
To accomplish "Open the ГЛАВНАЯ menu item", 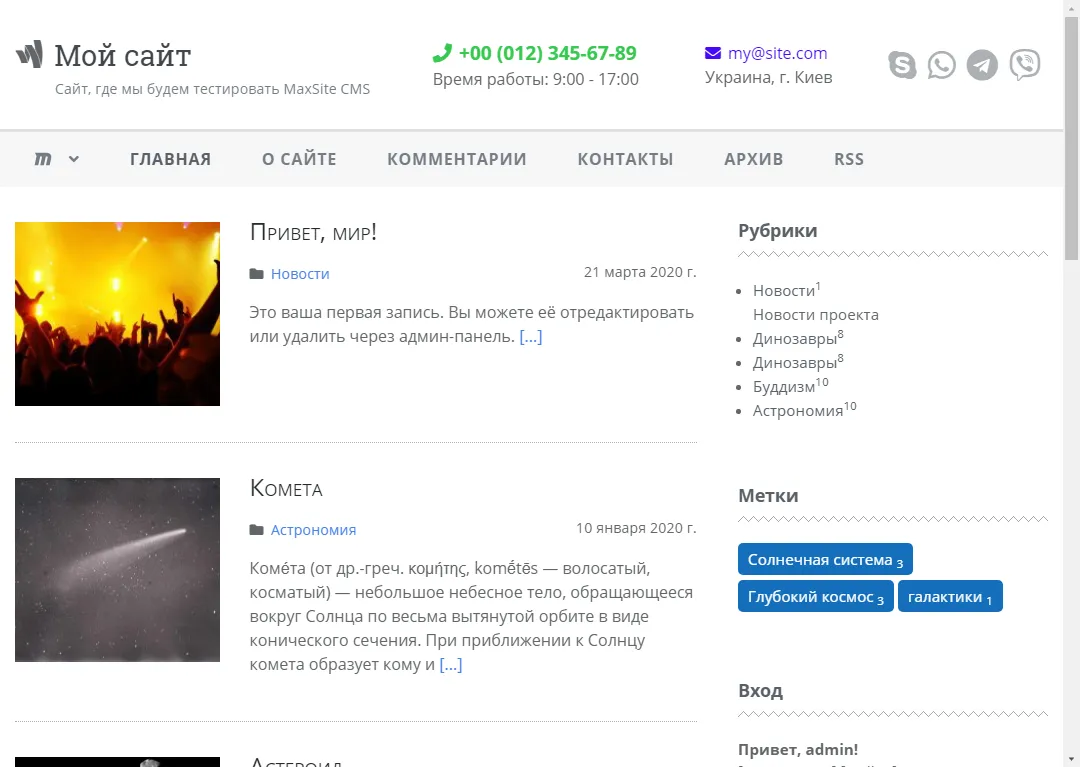I will pos(170,159).
